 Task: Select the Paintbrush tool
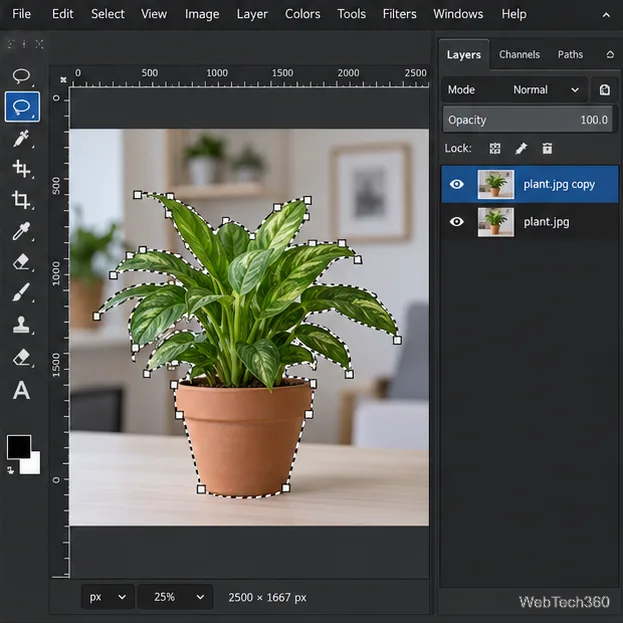pos(21,292)
